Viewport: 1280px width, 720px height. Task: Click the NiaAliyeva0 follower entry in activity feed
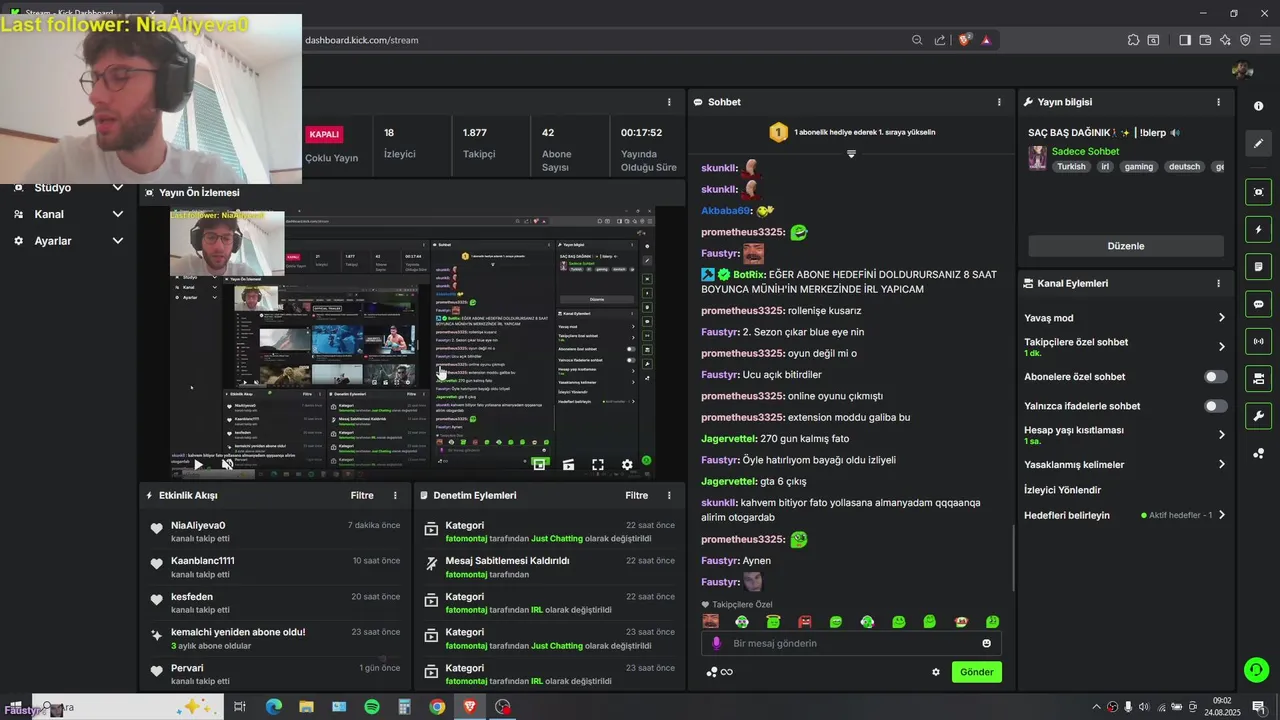click(x=276, y=531)
